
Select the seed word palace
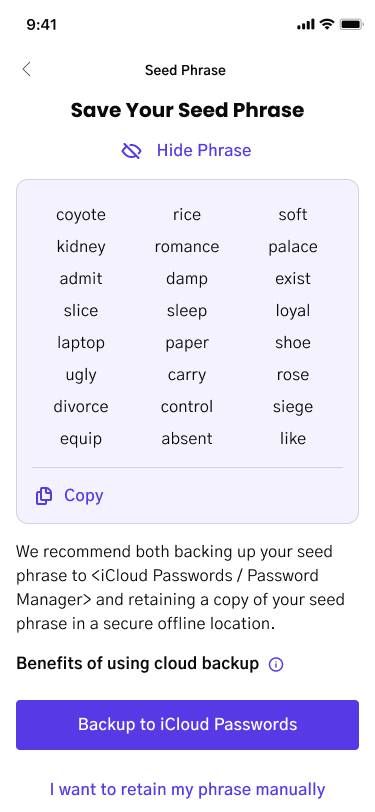293,247
